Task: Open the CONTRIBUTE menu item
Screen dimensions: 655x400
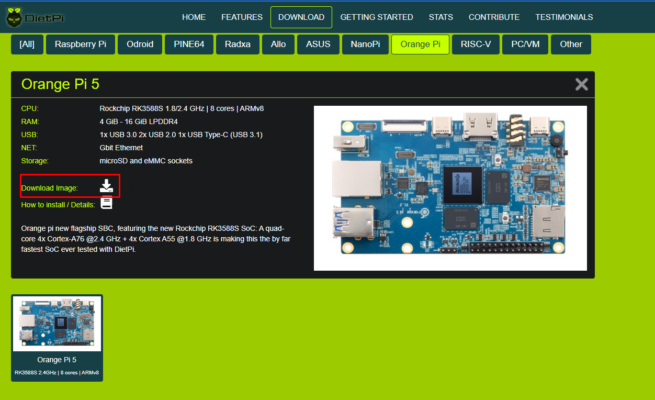Action: (x=494, y=17)
